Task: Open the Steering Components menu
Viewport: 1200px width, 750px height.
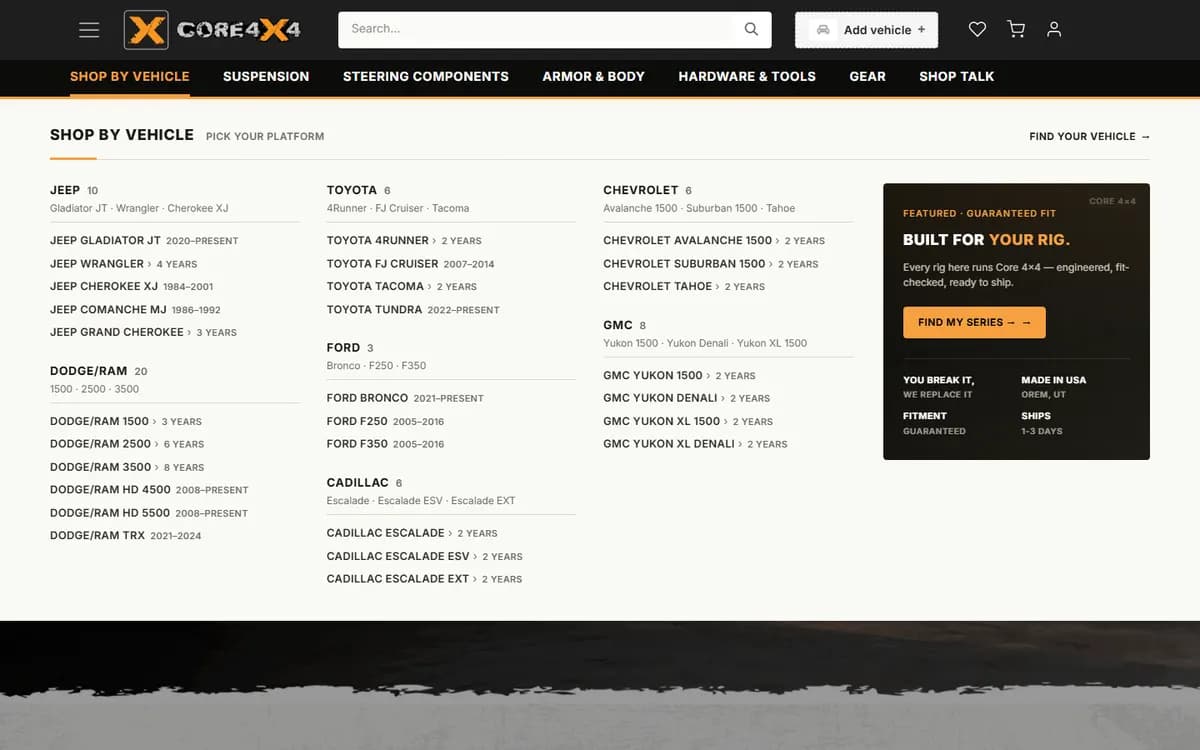Action: pos(426,76)
